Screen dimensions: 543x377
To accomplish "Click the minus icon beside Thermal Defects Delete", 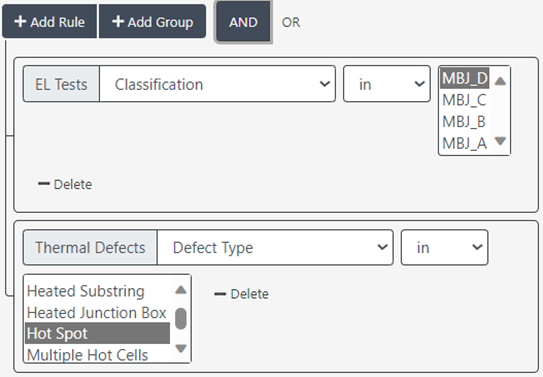I will point(220,294).
